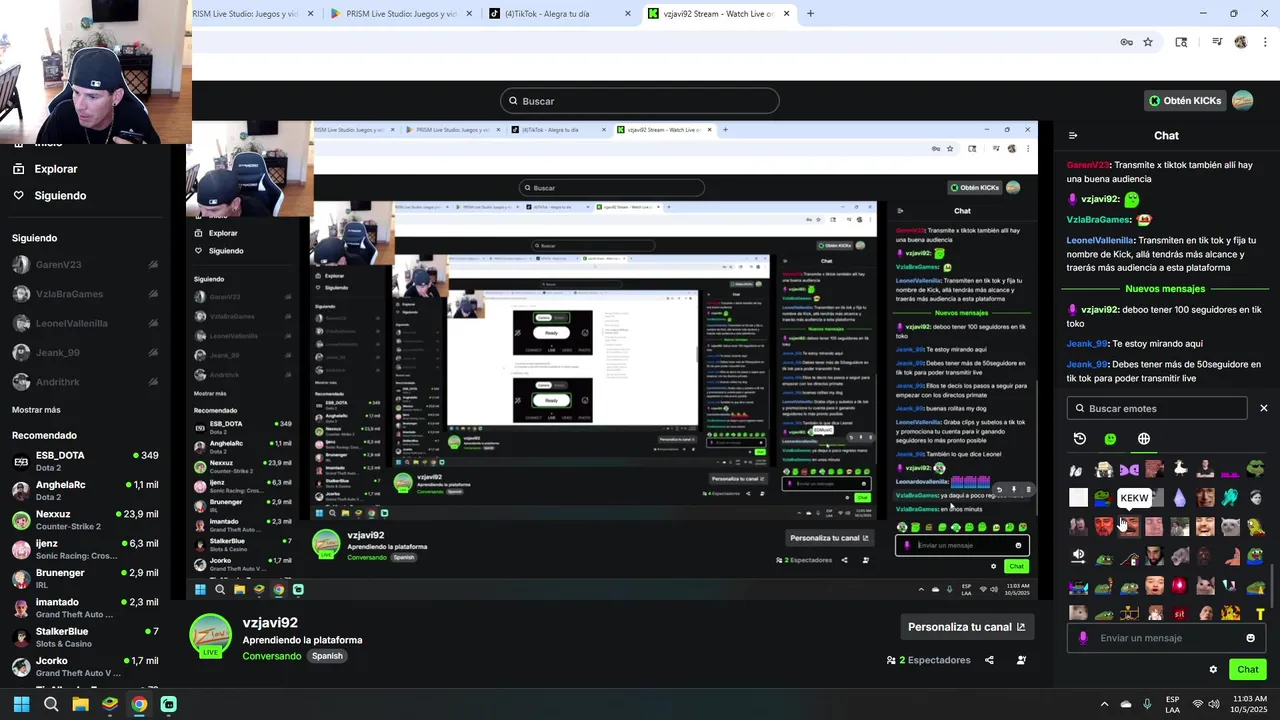Image resolution: width=1280 pixels, height=720 pixels.
Task: Open Chrome profile avatar
Action: pos(1241,42)
